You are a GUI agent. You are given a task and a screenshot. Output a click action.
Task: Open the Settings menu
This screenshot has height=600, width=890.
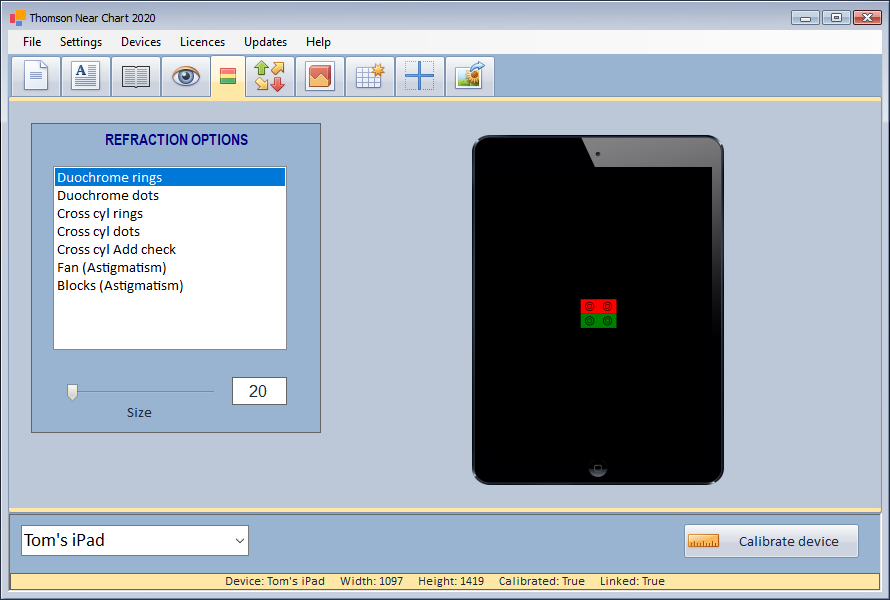pos(81,42)
